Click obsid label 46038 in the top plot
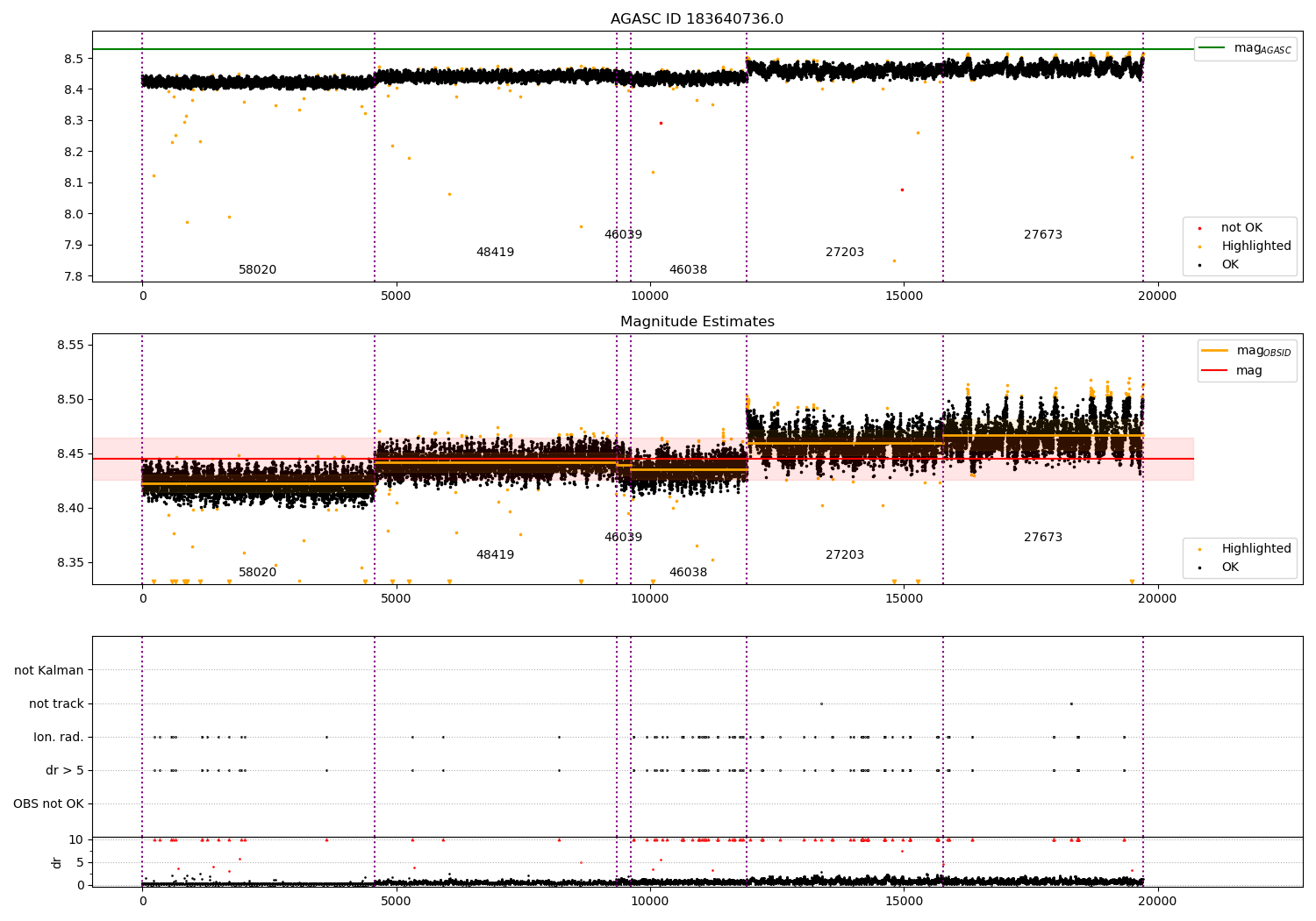This screenshot has width=1316, height=921. coord(688,270)
